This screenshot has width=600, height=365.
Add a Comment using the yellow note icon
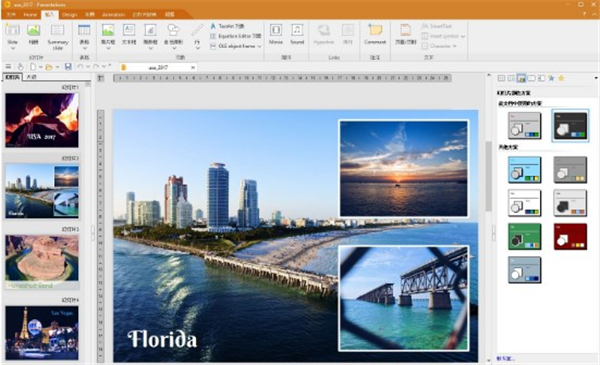click(x=375, y=34)
